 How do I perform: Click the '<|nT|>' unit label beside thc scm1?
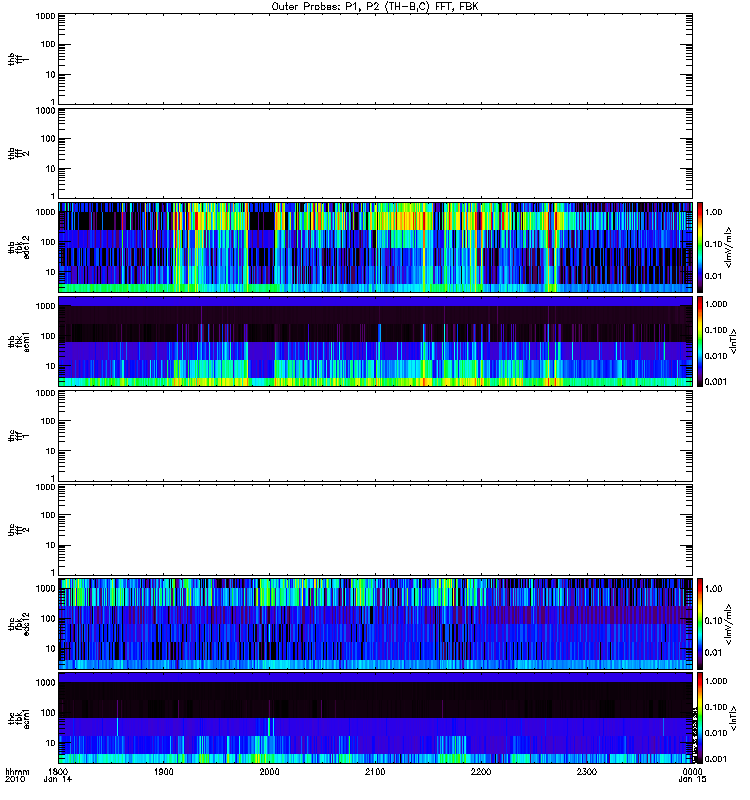click(733, 718)
